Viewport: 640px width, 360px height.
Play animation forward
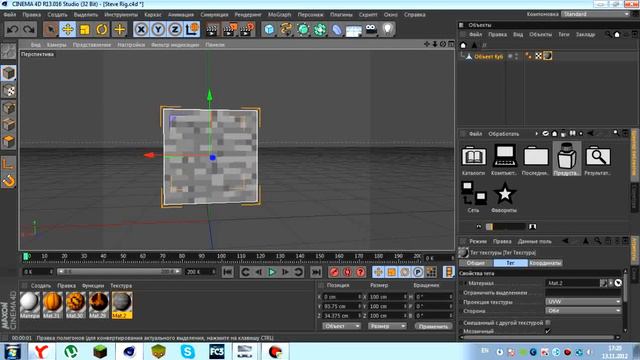(272, 272)
